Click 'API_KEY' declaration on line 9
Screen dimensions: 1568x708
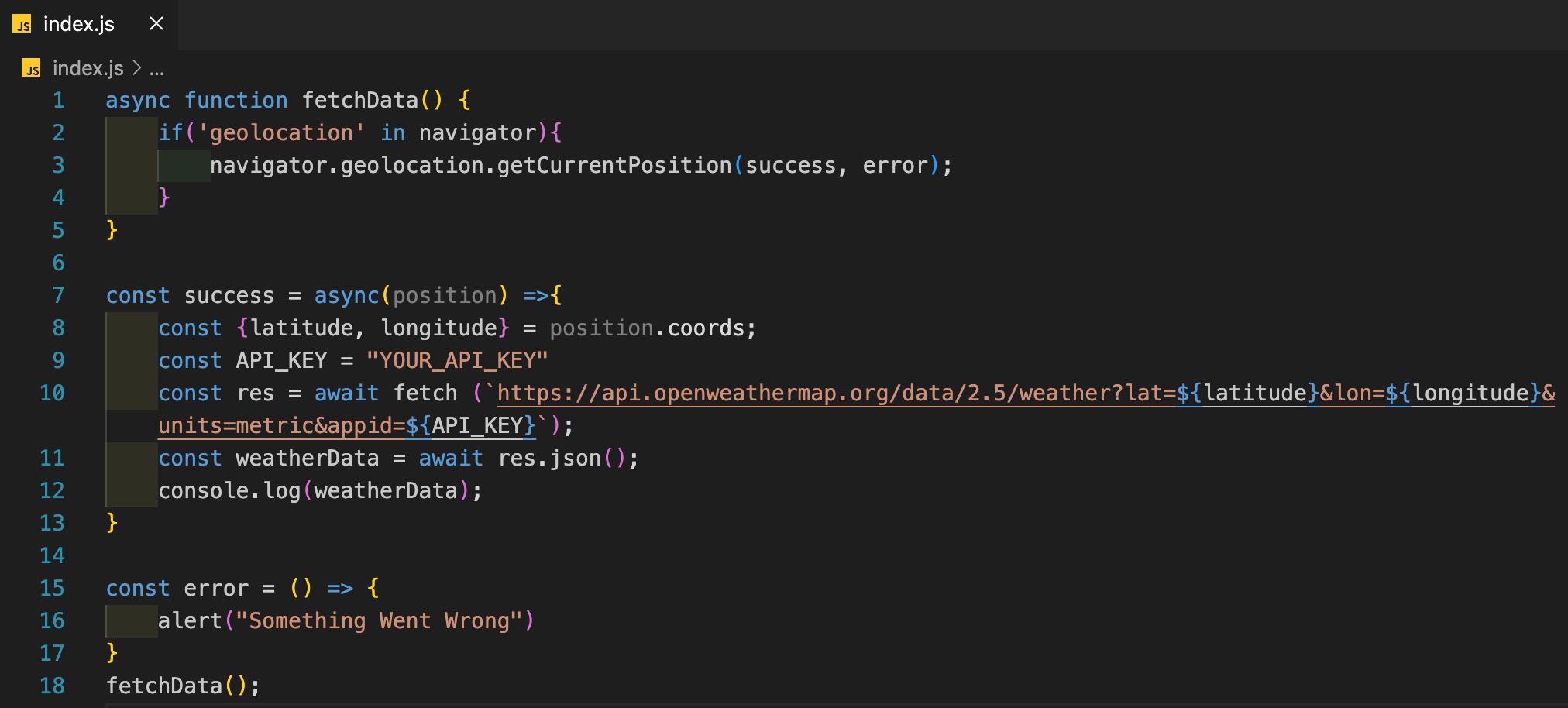(281, 361)
